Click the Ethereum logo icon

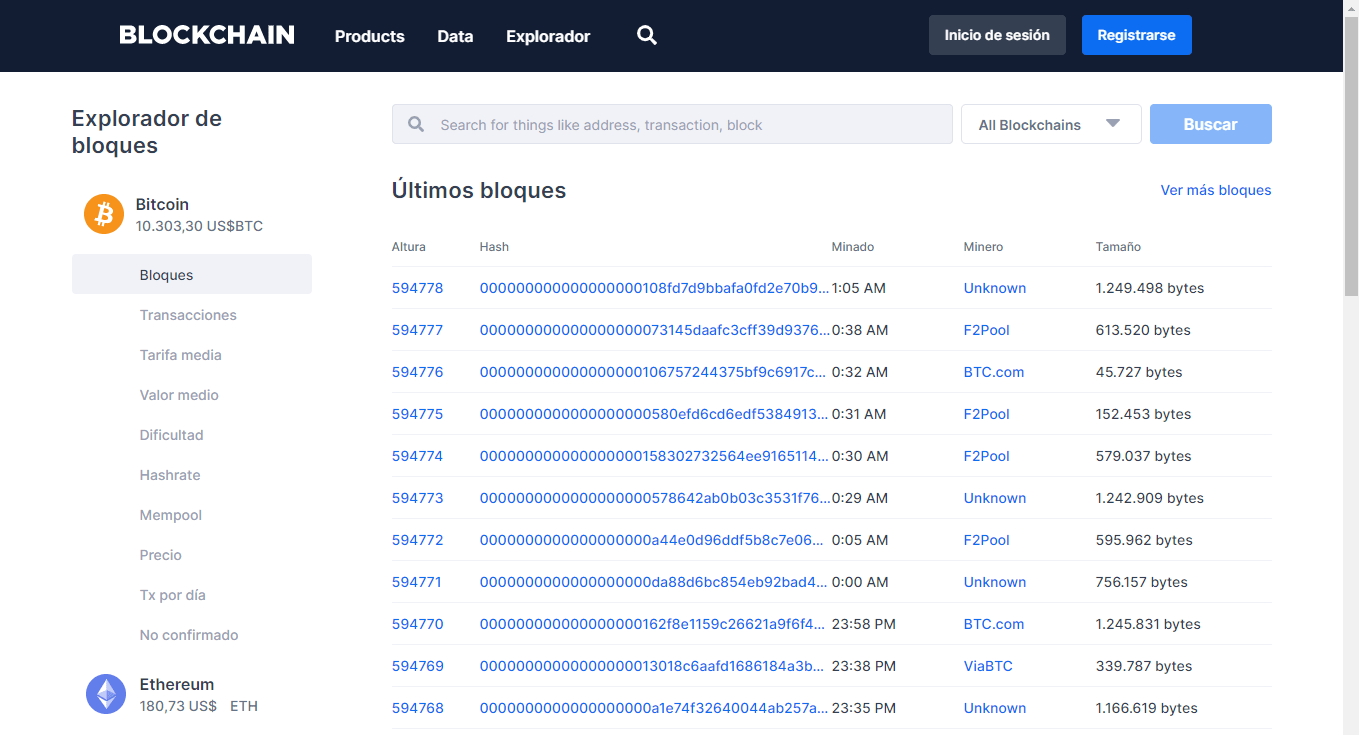click(106, 694)
